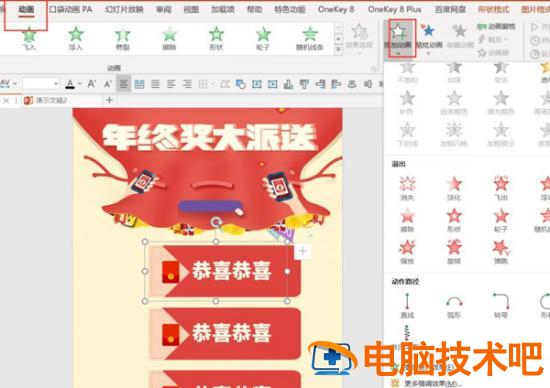Switch to the 幻灯片放映 tab
This screenshot has height=388, width=550.
(124, 9)
